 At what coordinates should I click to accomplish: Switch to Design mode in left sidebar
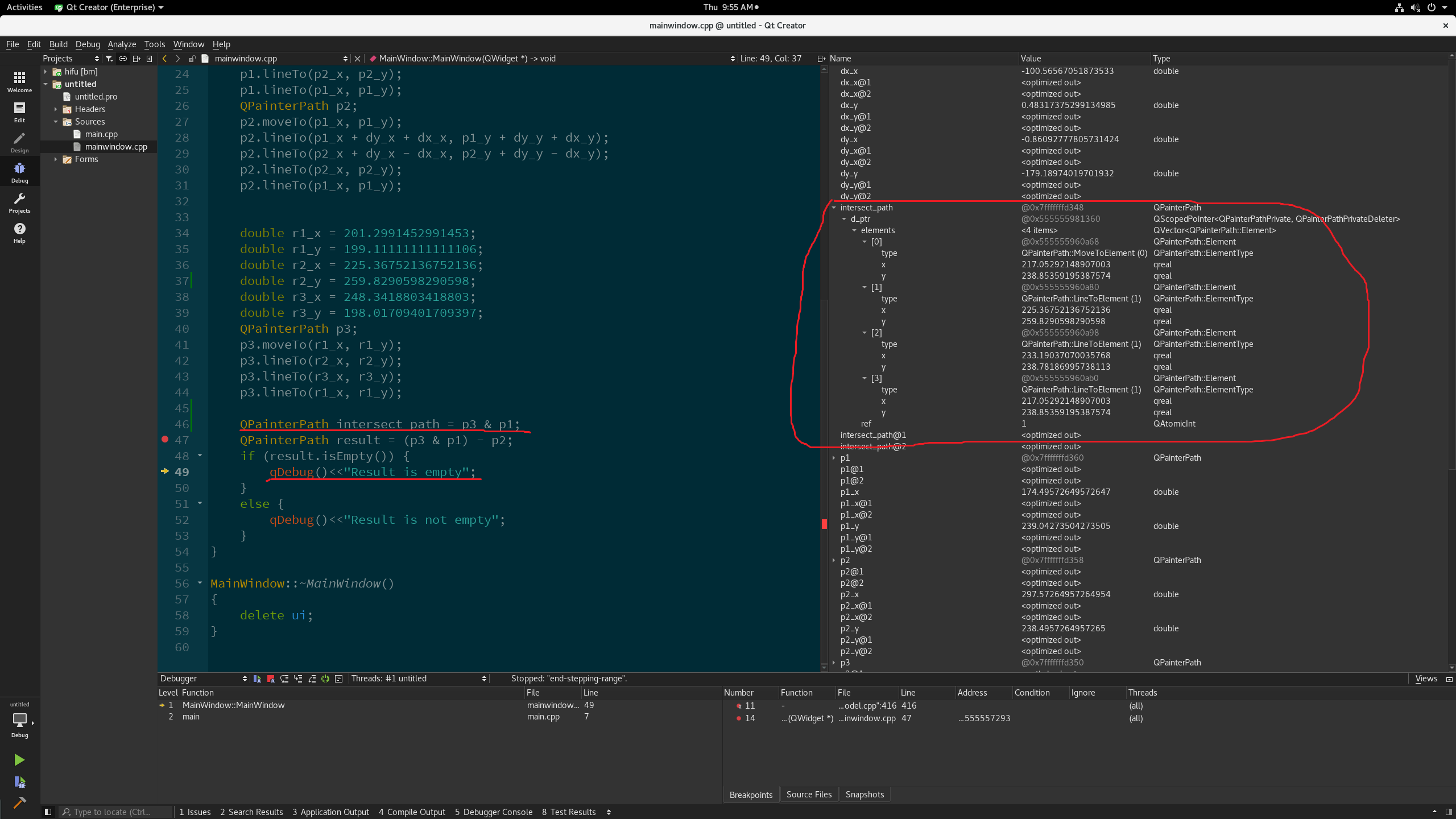19,143
